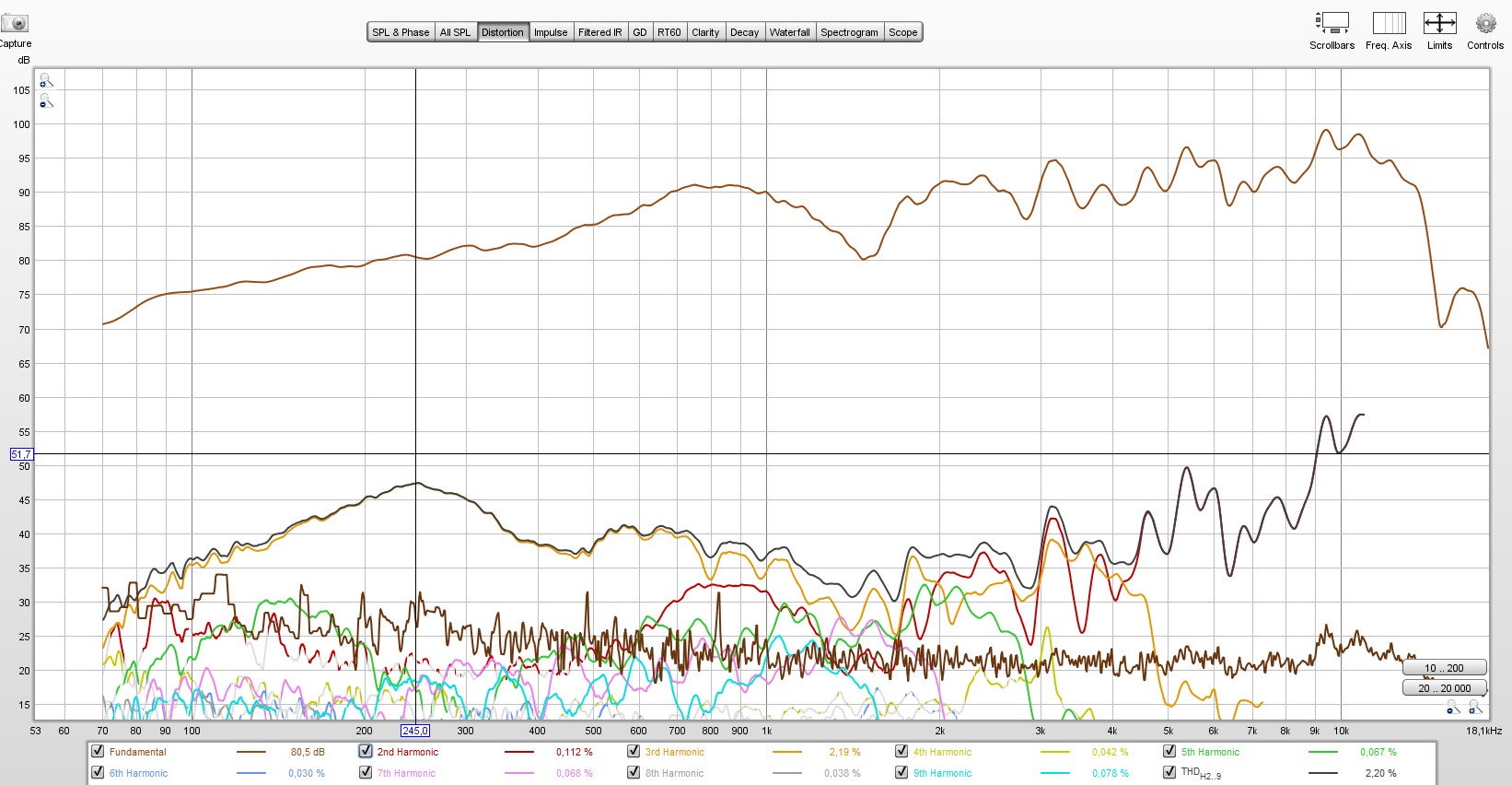
Task: Switch to the All SPL tab
Action: click(x=455, y=32)
